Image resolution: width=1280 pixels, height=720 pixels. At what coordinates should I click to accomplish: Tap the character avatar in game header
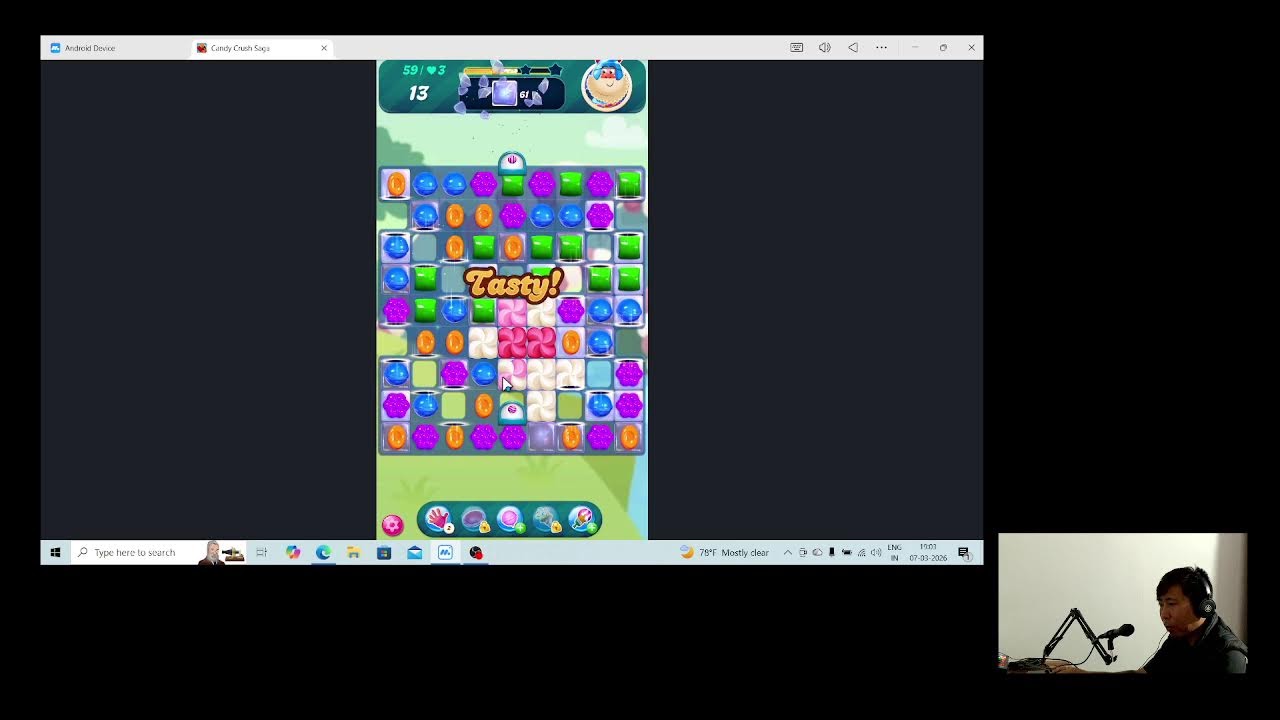click(x=607, y=86)
